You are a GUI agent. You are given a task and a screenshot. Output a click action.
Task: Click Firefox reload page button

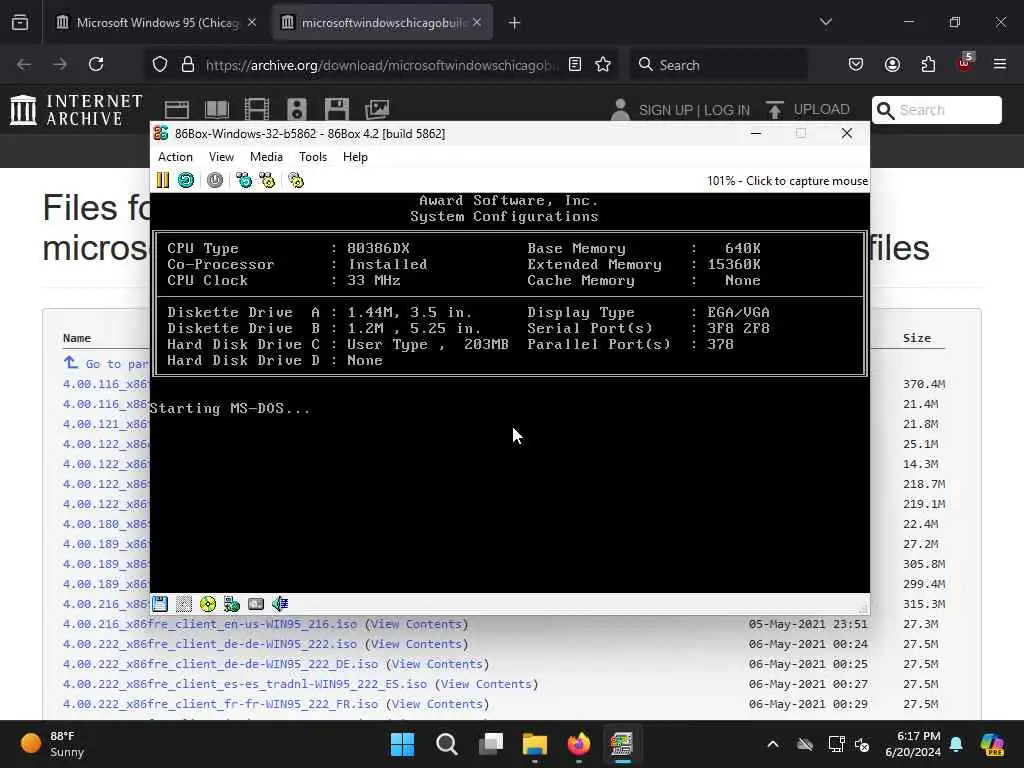click(x=96, y=64)
